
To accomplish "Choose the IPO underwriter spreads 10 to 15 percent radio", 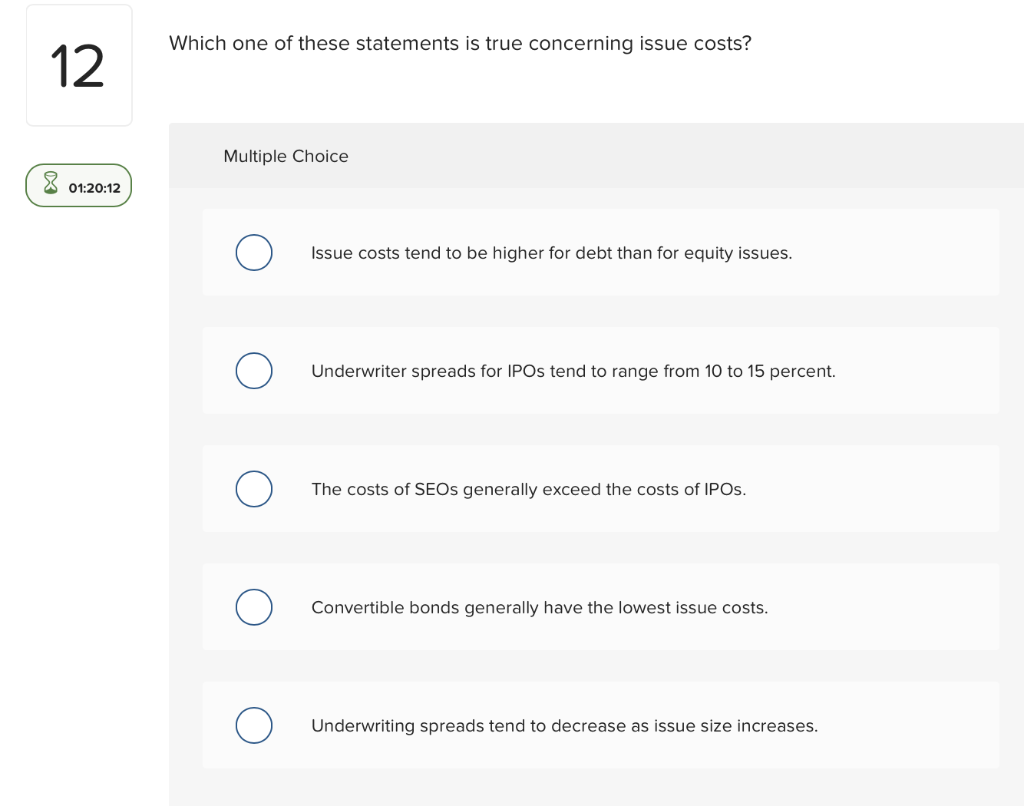I will [254, 371].
